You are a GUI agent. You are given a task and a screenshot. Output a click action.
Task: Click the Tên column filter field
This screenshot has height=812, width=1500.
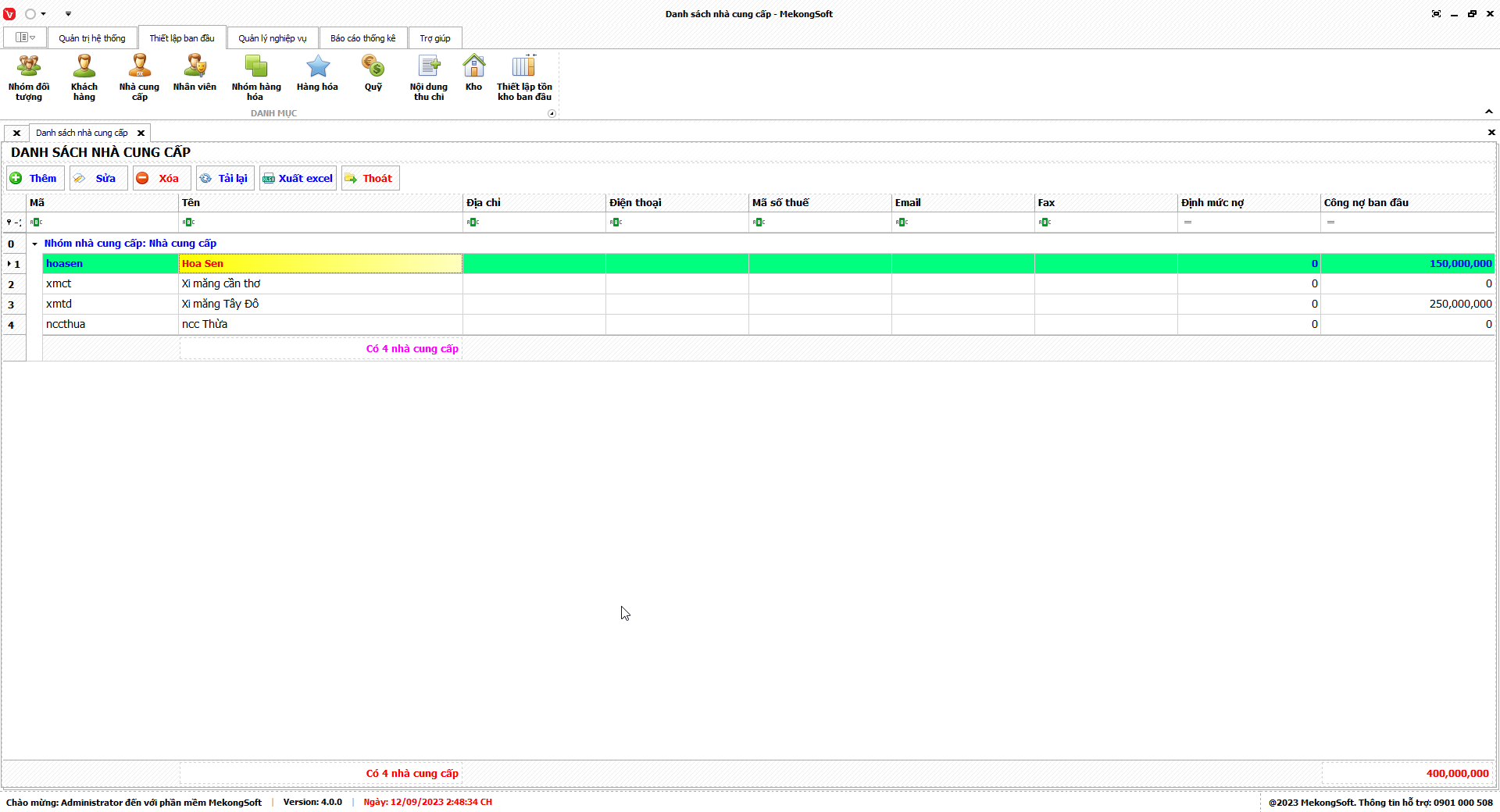[x=320, y=223]
